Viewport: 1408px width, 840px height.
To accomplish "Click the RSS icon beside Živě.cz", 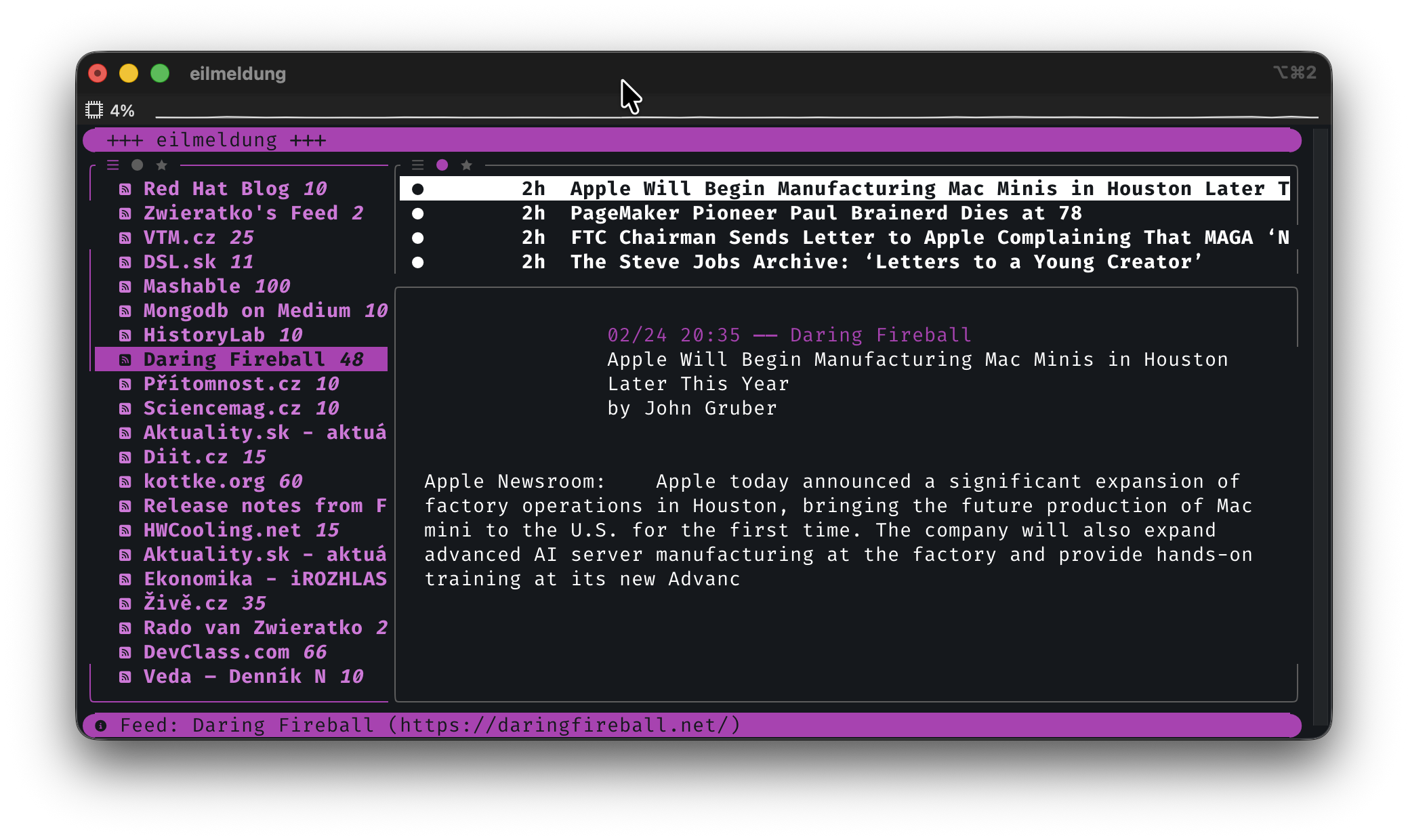I will (x=125, y=604).
